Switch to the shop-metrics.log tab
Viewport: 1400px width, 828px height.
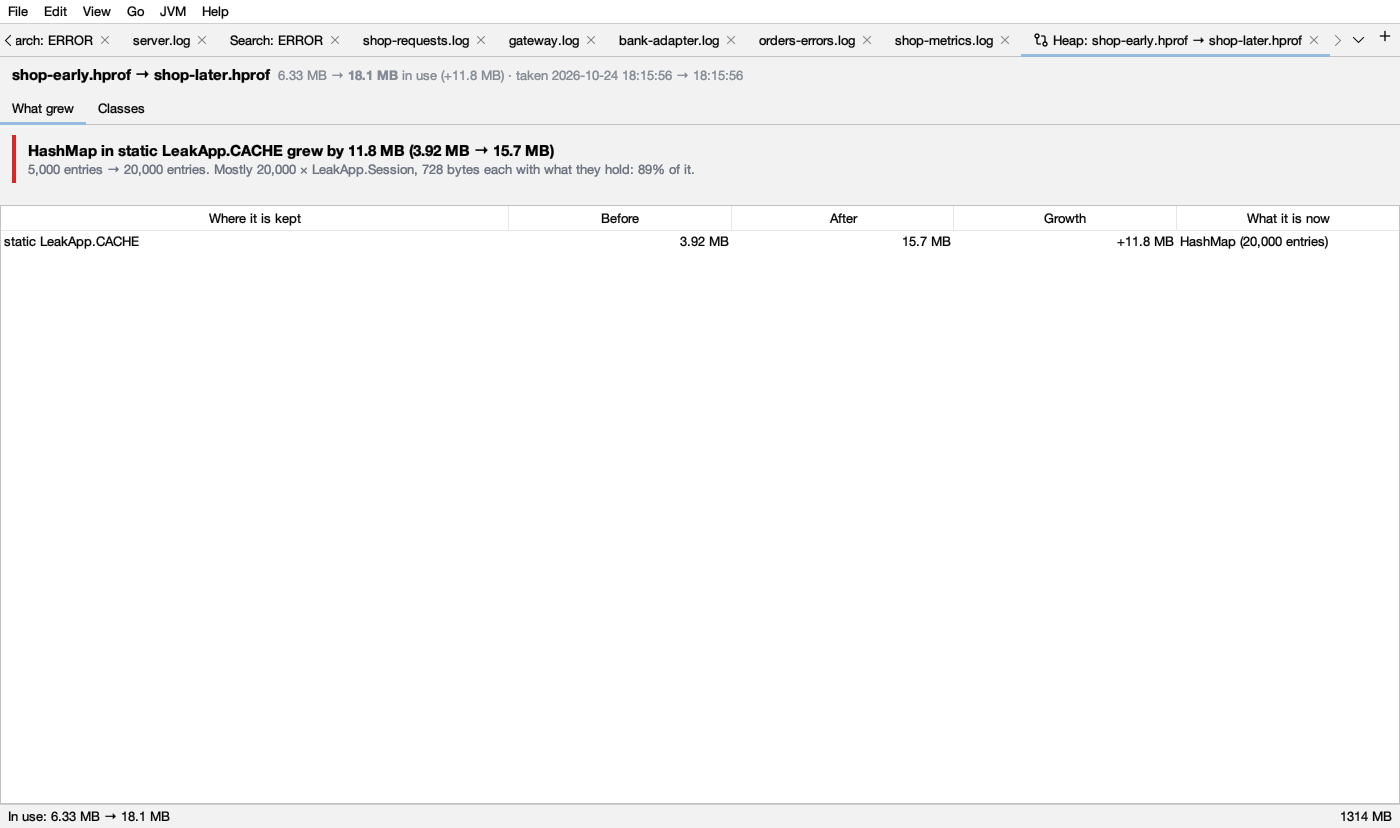pyautogui.click(x=944, y=40)
